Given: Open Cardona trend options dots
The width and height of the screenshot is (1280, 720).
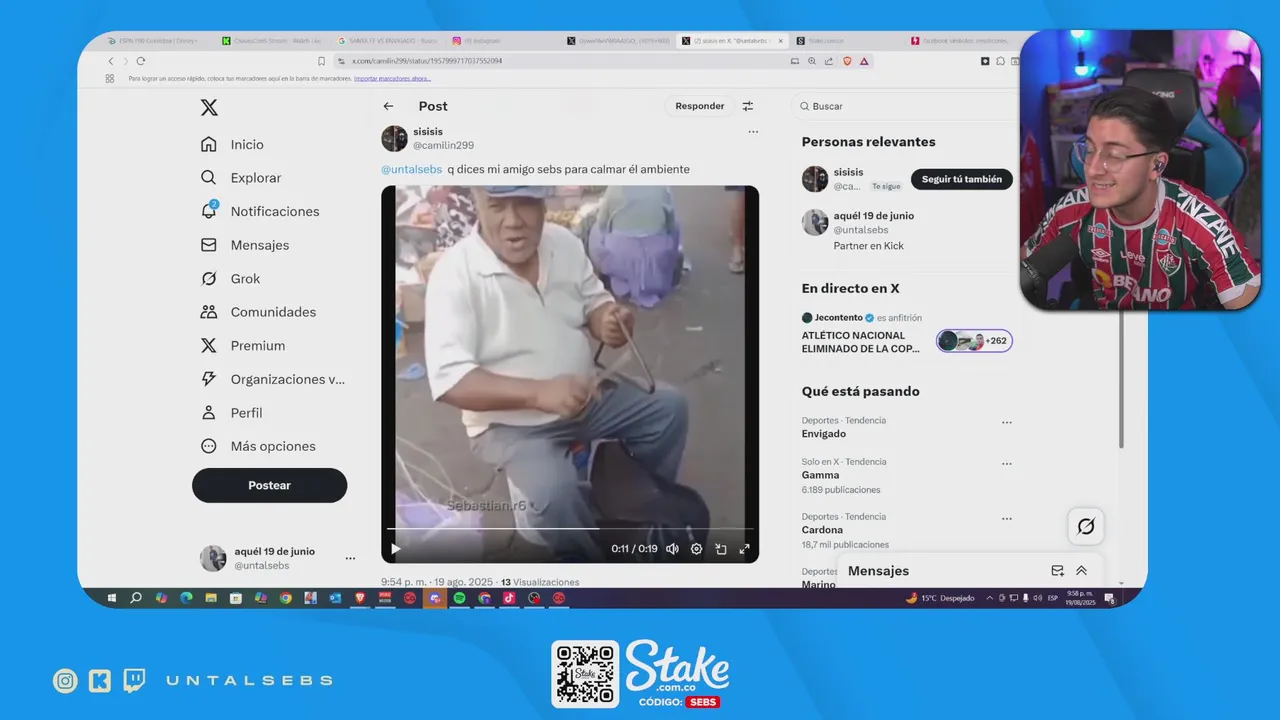Looking at the screenshot, I should click(1007, 519).
